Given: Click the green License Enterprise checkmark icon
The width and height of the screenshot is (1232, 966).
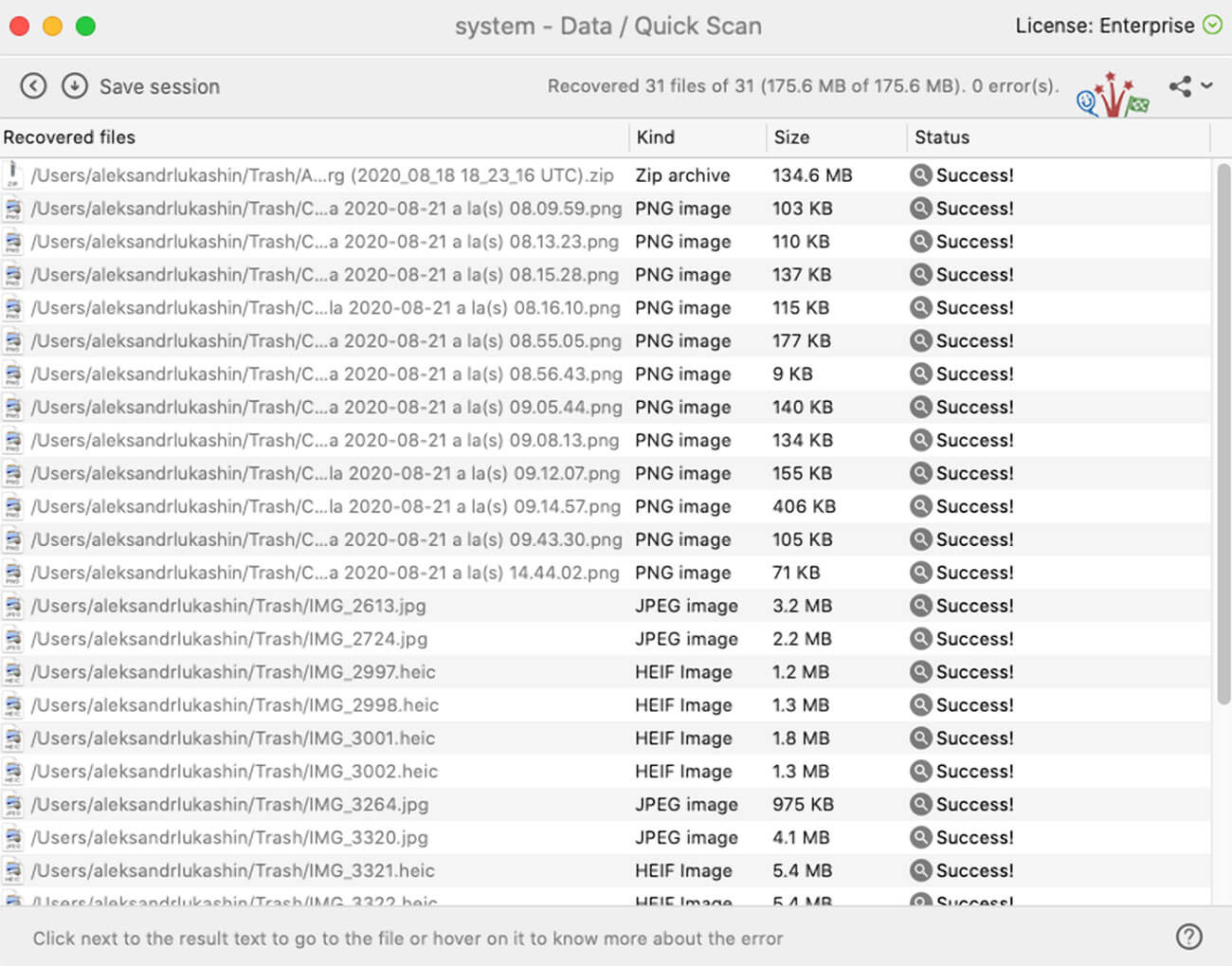Looking at the screenshot, I should click(1212, 25).
